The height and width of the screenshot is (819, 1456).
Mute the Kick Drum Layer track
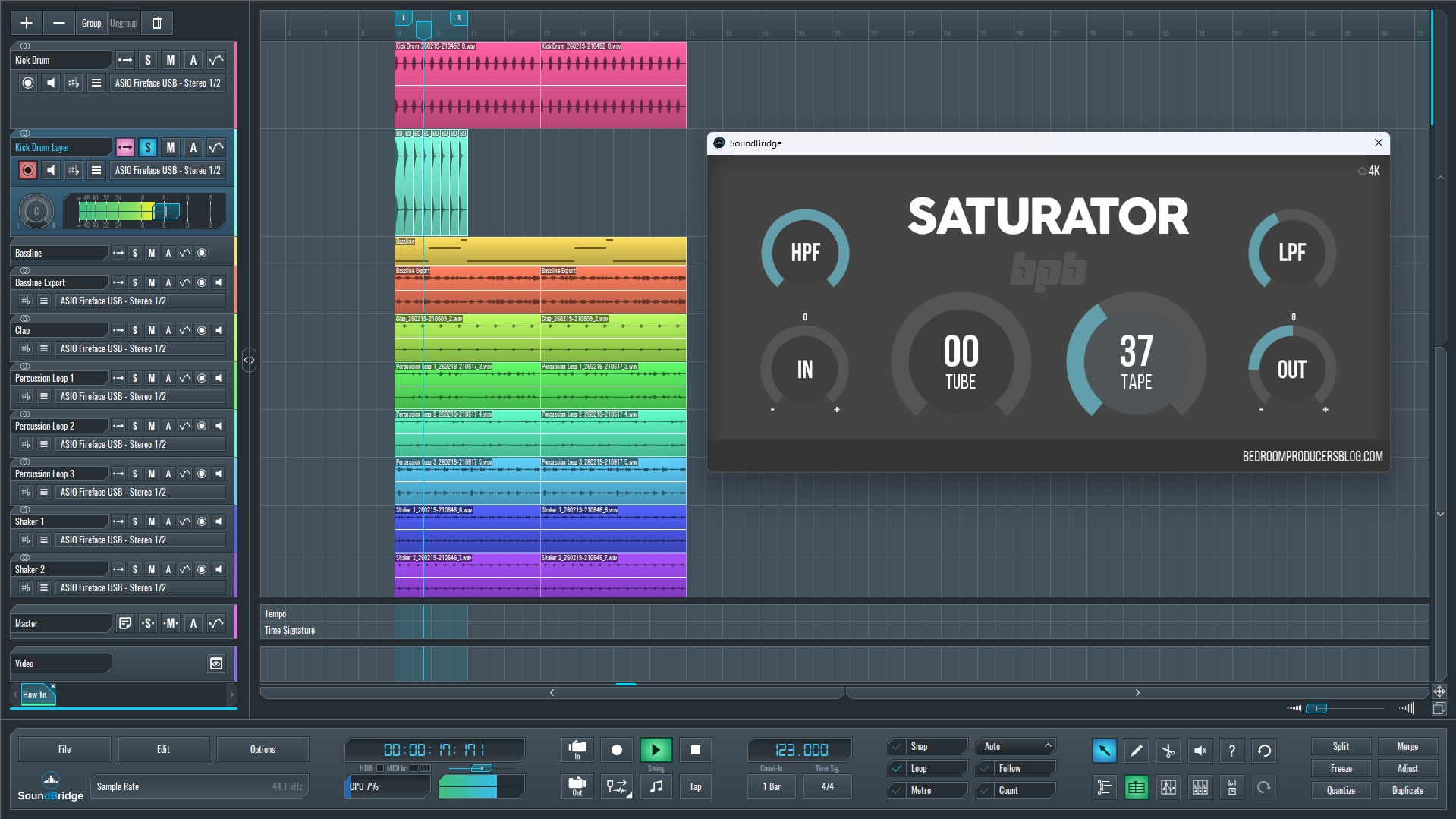[171, 148]
